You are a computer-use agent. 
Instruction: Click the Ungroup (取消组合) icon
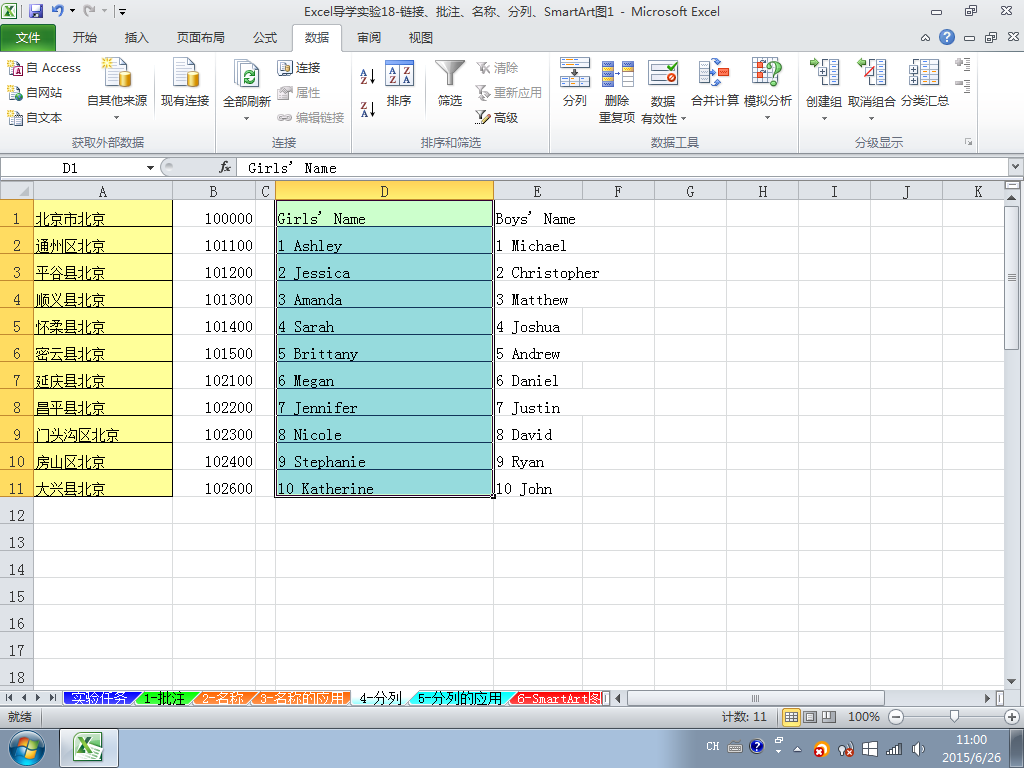click(x=872, y=72)
